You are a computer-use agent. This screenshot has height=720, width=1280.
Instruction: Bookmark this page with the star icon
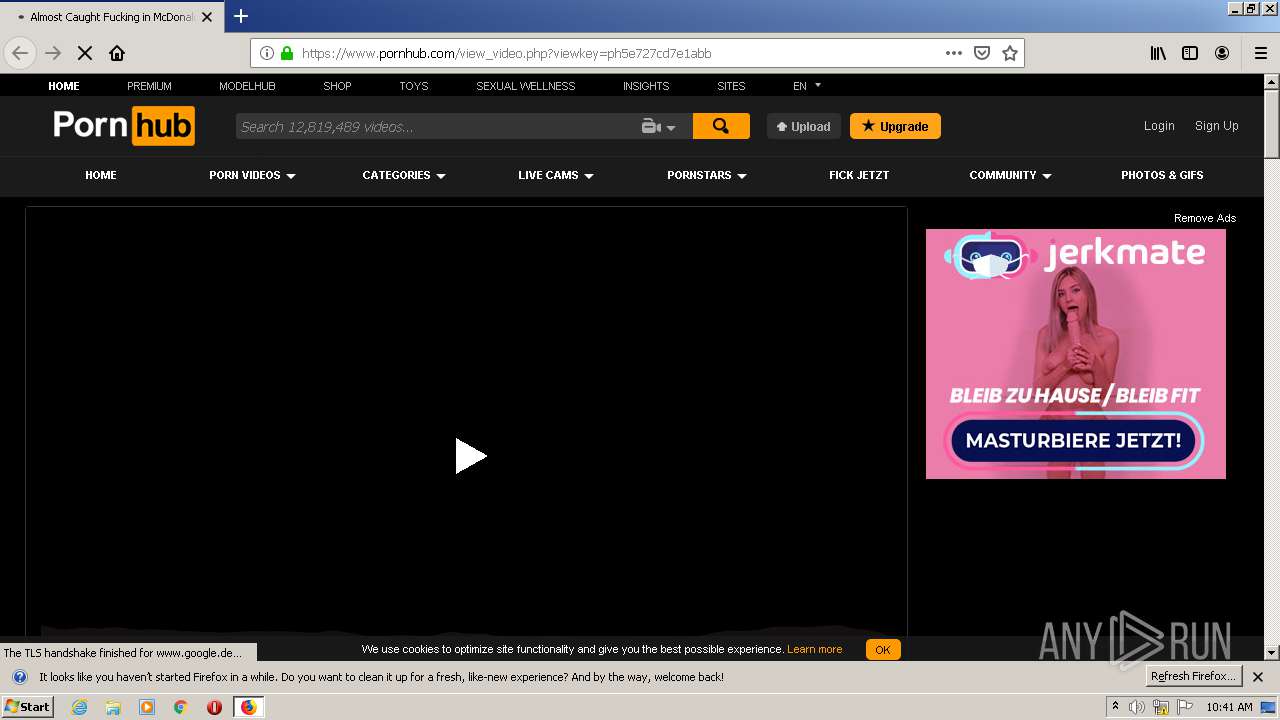pos(1010,53)
